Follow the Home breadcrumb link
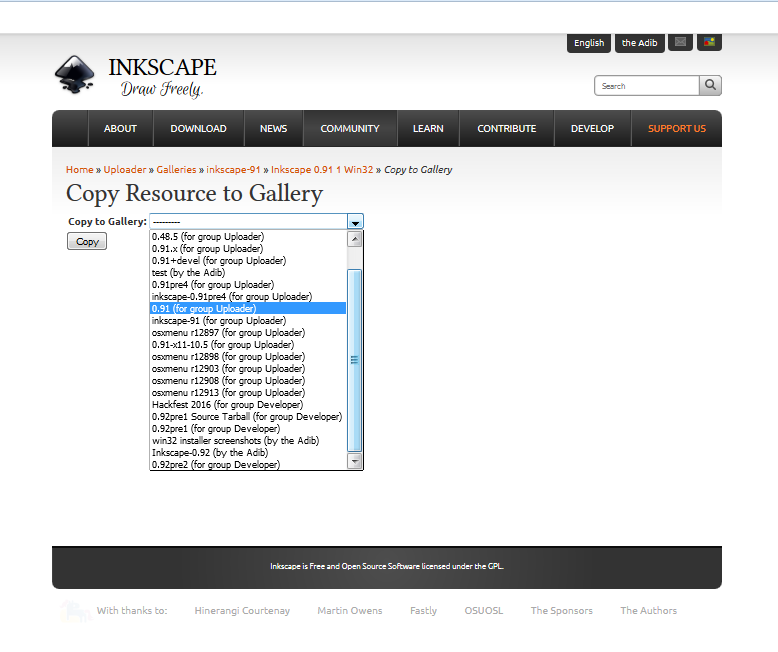The image size is (778, 652). pos(79,170)
